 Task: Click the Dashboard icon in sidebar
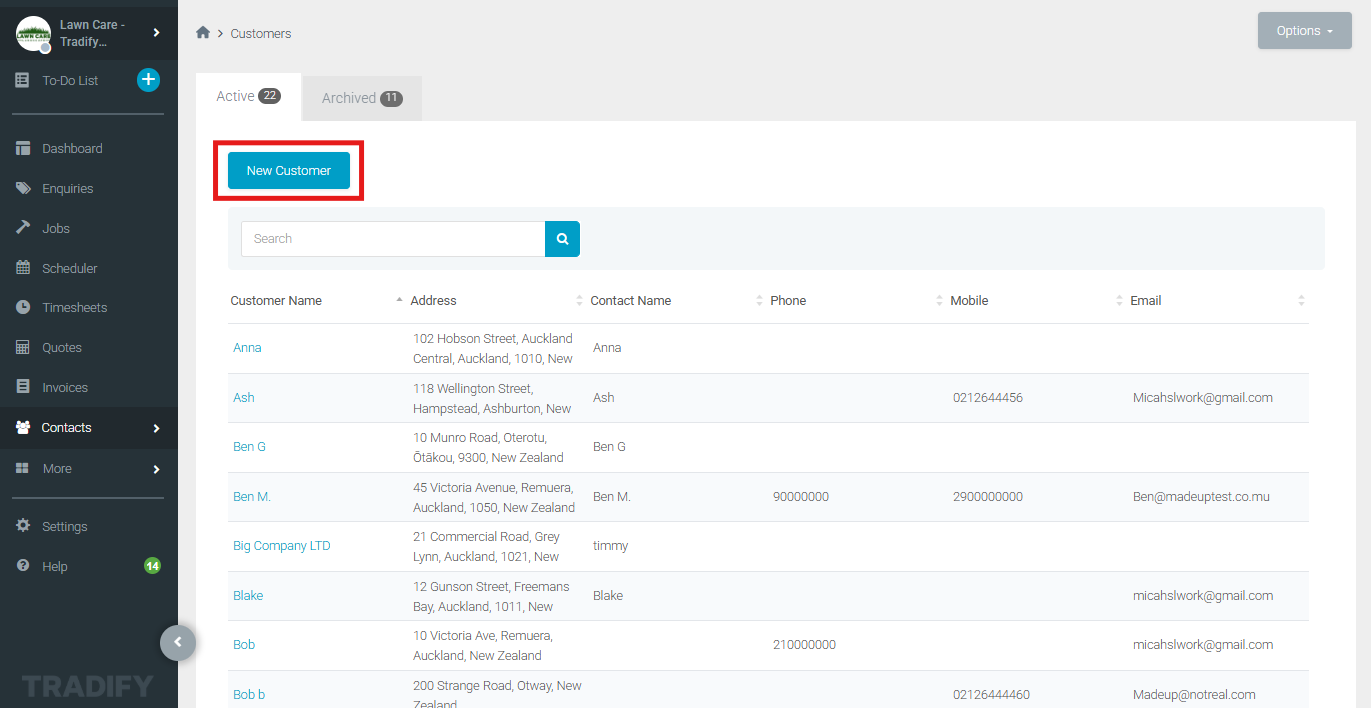tap(23, 148)
